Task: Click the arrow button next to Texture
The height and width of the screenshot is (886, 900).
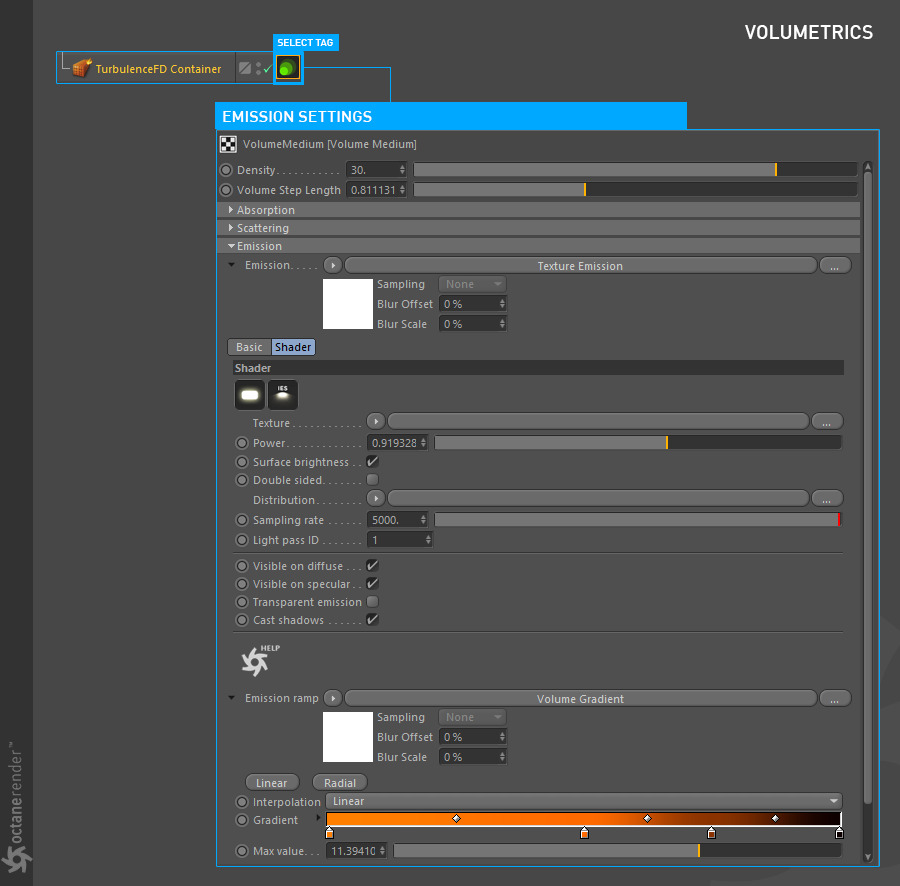Action: (x=376, y=421)
